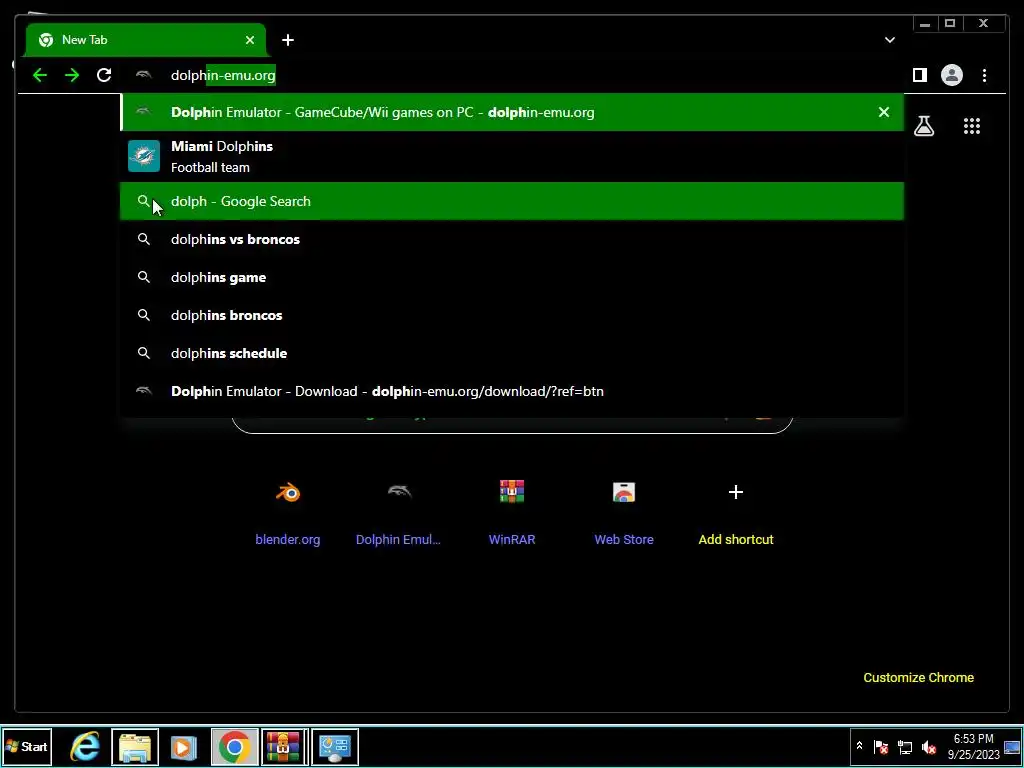Screen dimensions: 1024x768
Task: Open Chrome three-dot menu
Action: coord(984,75)
